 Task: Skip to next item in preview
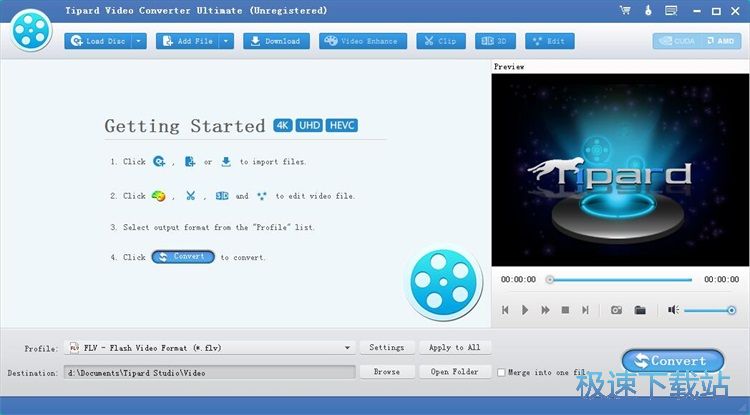[585, 310]
